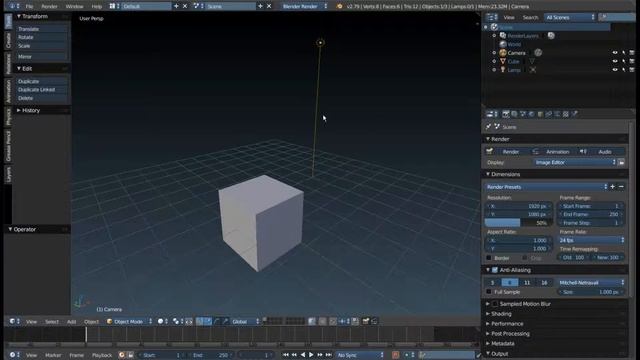The image size is (640, 360).
Task: Open the timeline editor type selector
Action: [15, 355]
